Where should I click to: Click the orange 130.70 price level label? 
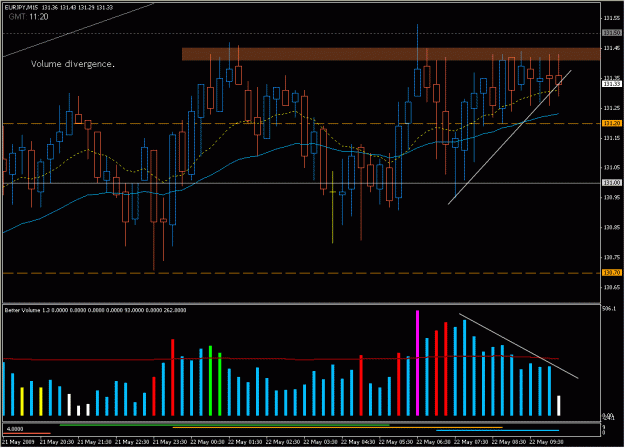[612, 273]
